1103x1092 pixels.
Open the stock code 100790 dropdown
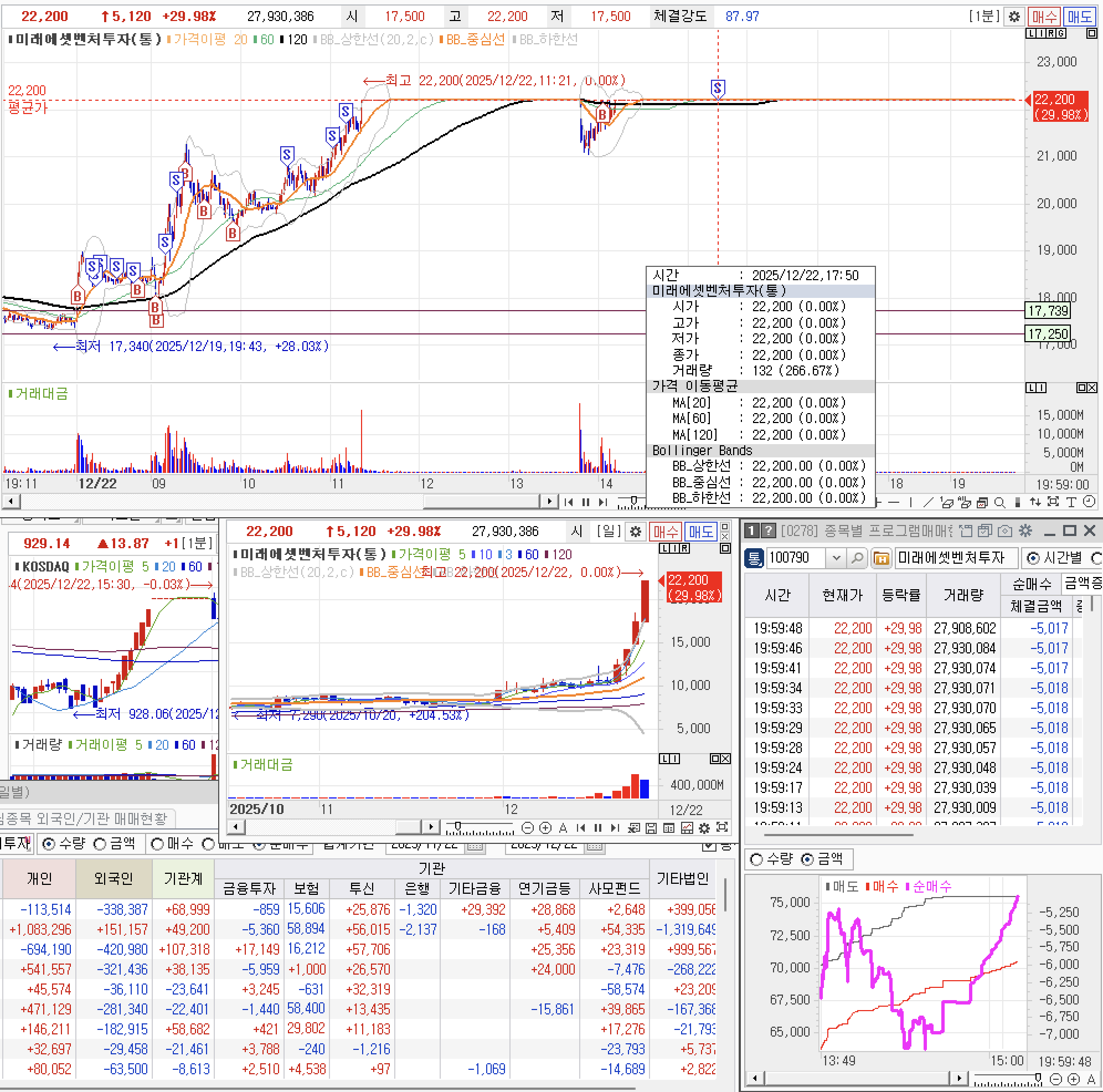tap(836, 558)
